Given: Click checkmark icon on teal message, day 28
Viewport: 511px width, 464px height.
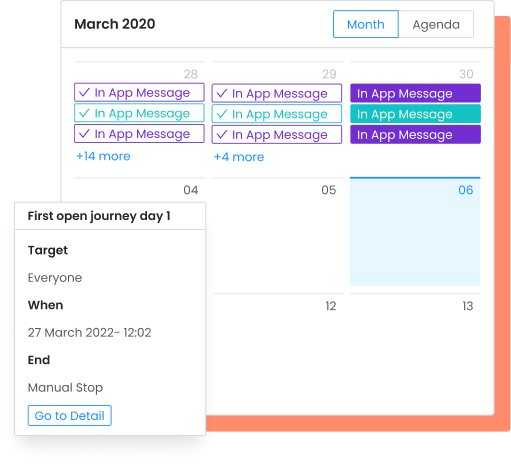Looking at the screenshot, I should click(x=85, y=113).
